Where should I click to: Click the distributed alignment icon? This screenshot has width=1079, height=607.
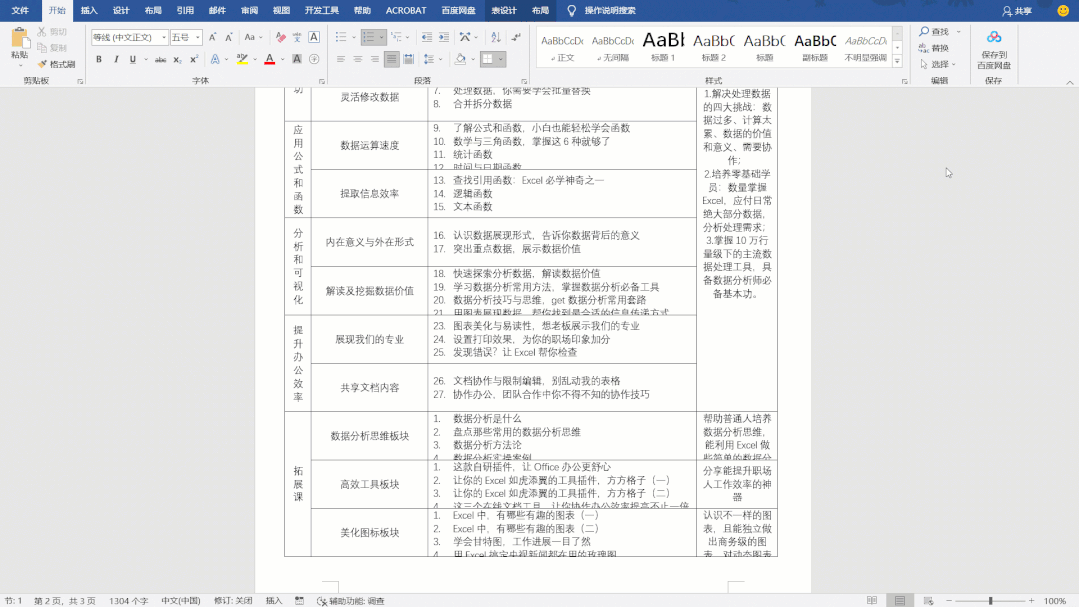pyautogui.click(x=408, y=59)
